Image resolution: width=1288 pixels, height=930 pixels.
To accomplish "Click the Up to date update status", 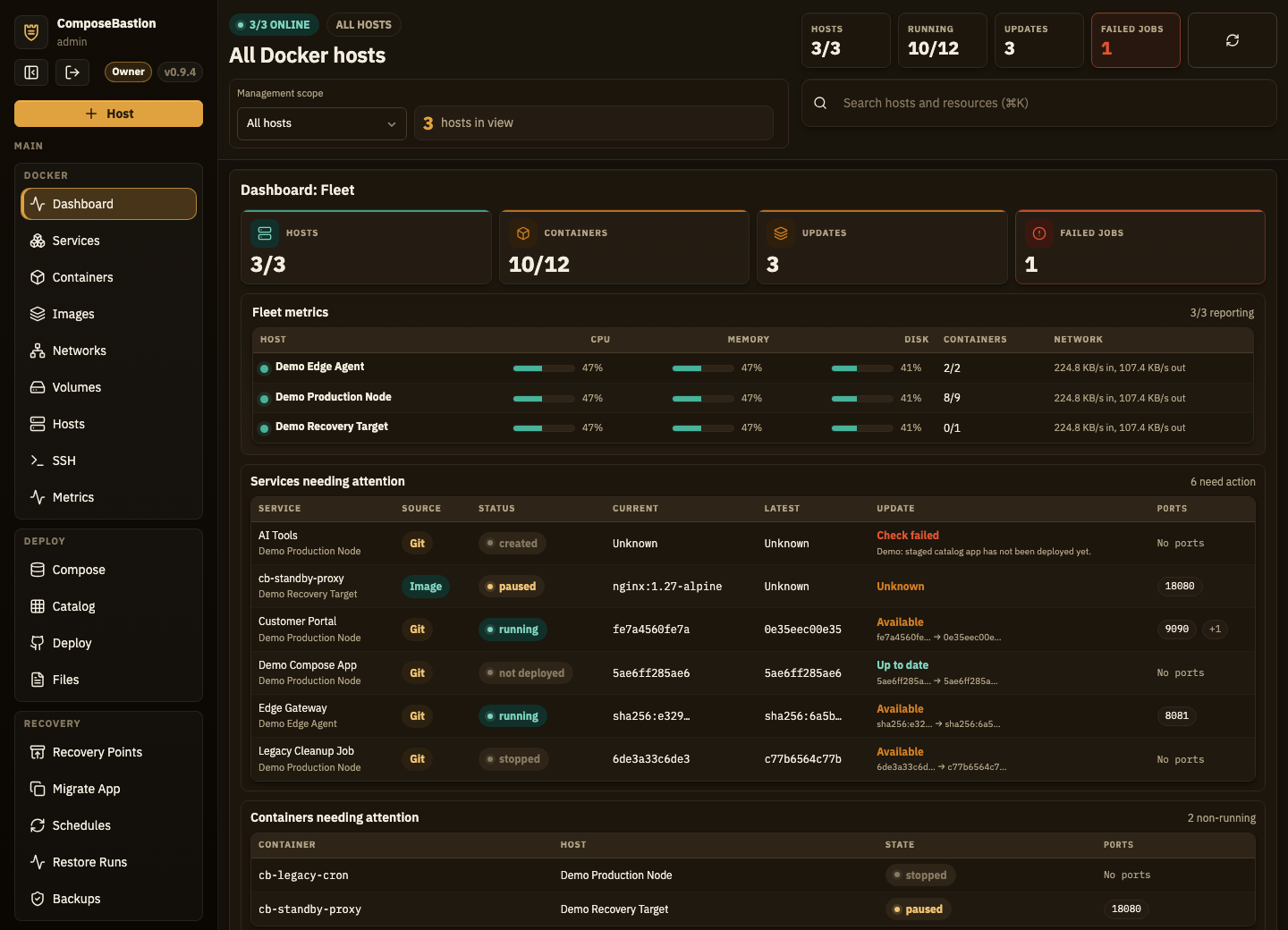I will click(902, 665).
